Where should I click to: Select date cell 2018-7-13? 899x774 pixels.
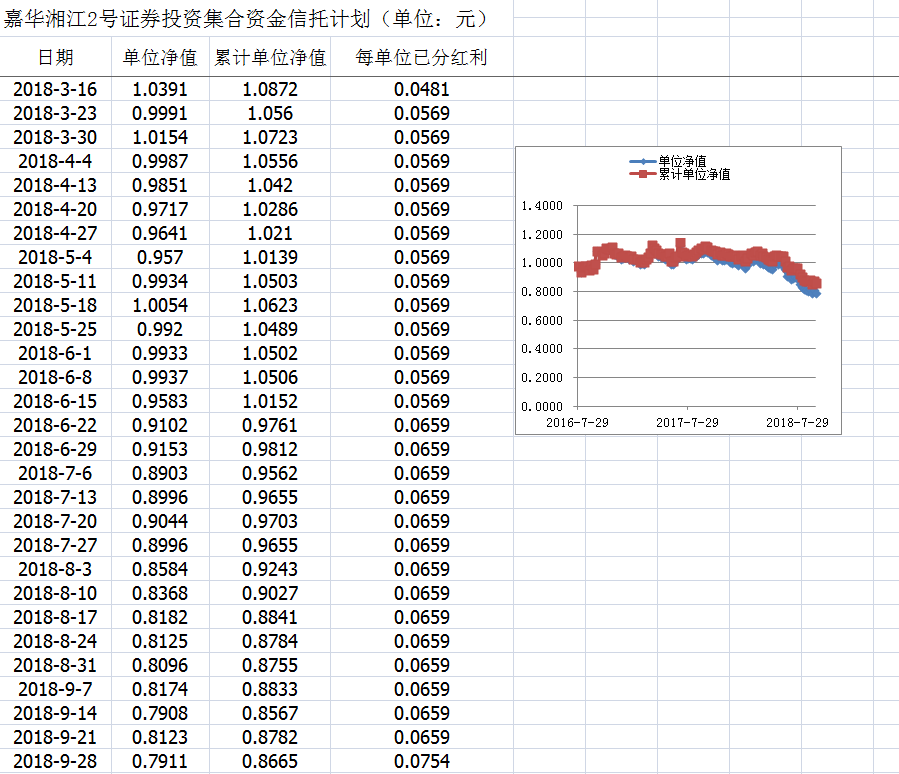coord(55,498)
